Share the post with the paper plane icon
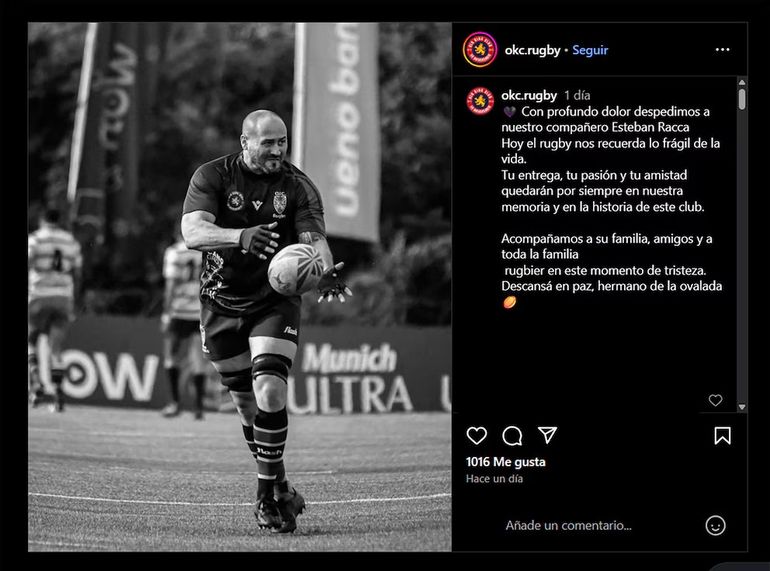Image resolution: width=770 pixels, height=571 pixels. coord(547,435)
